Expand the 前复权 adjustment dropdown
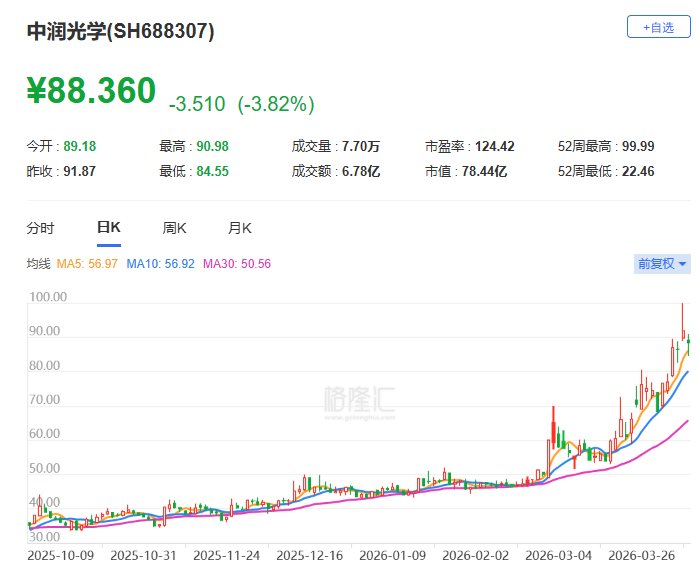699x567 pixels. [662, 264]
